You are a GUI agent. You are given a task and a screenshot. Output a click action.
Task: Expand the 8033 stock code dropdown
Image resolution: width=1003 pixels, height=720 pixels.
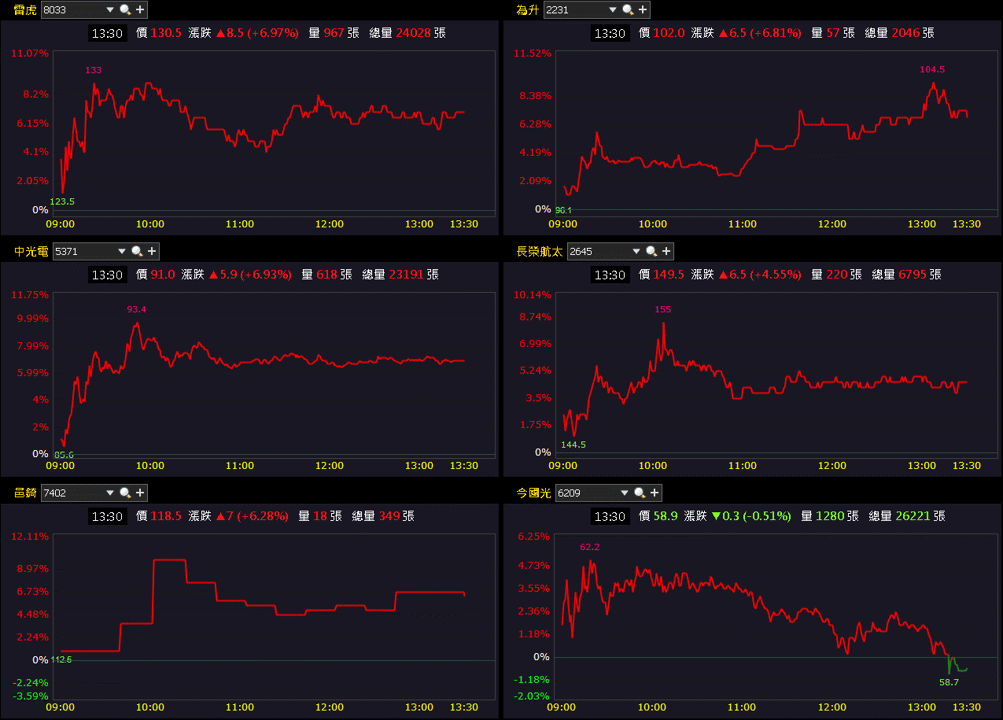pos(110,10)
